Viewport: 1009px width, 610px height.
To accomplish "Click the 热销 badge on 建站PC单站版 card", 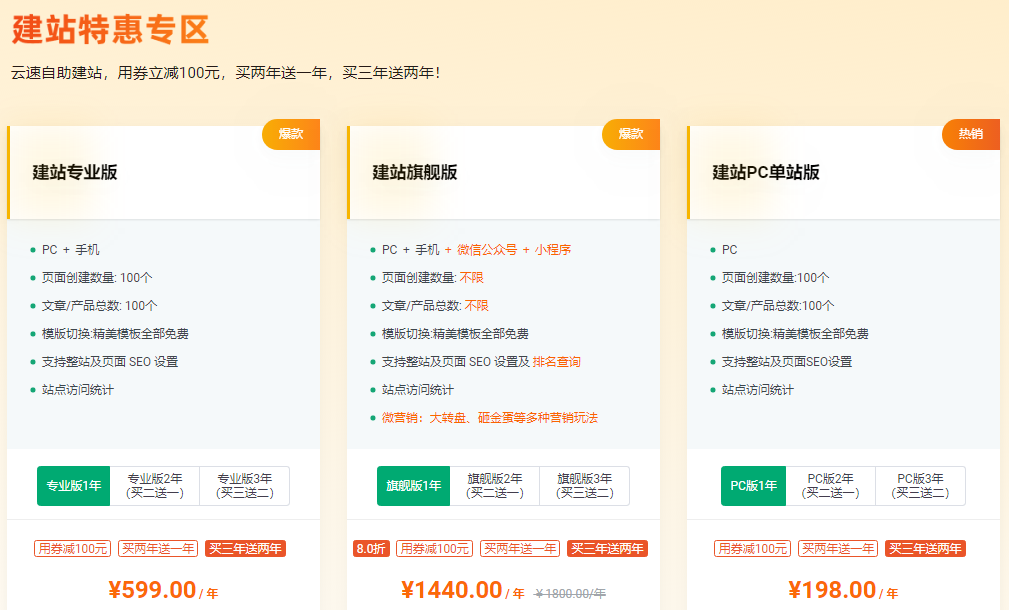I will [970, 134].
